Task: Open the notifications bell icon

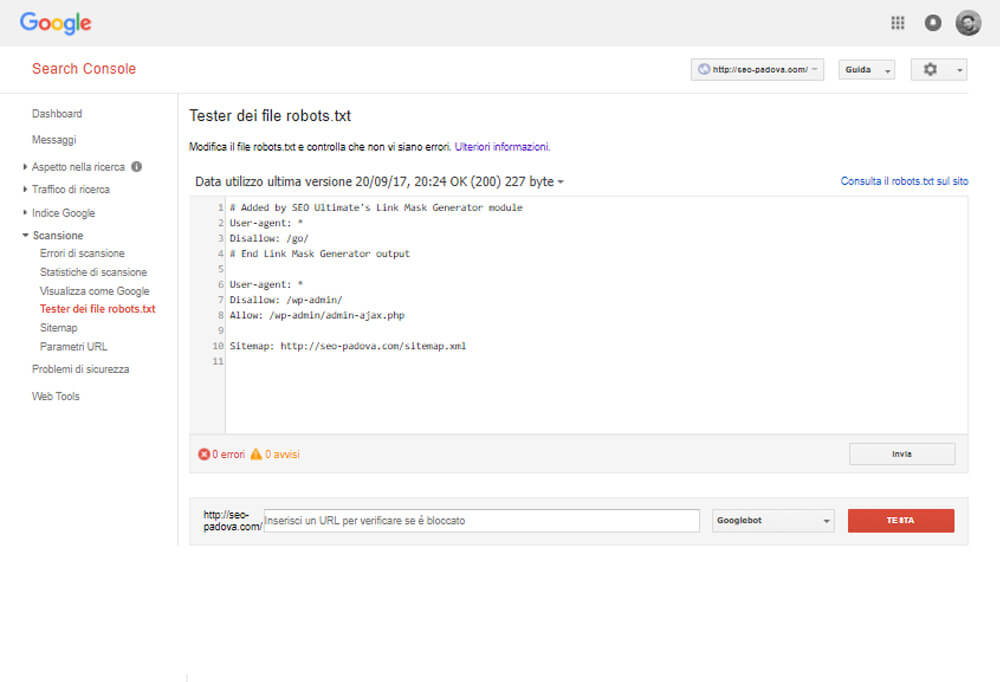Action: tap(932, 23)
